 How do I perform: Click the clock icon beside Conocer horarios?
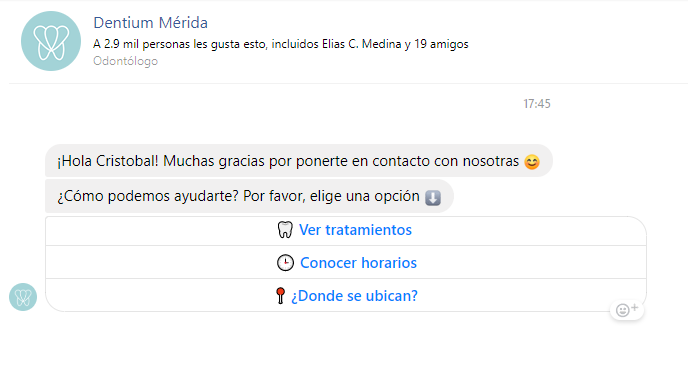coord(285,262)
